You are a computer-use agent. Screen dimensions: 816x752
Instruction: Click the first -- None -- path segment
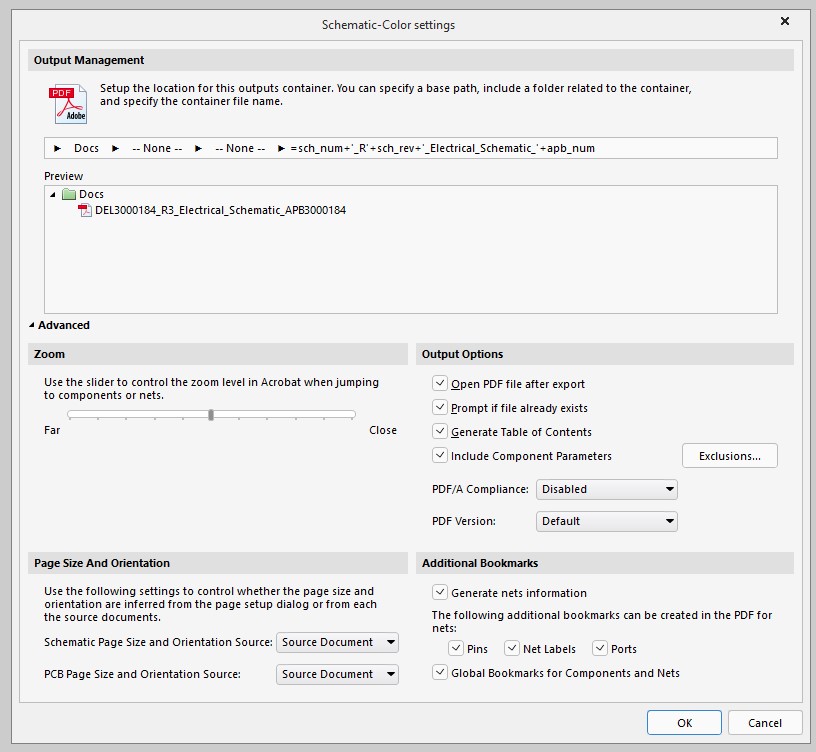pyautogui.click(x=157, y=148)
